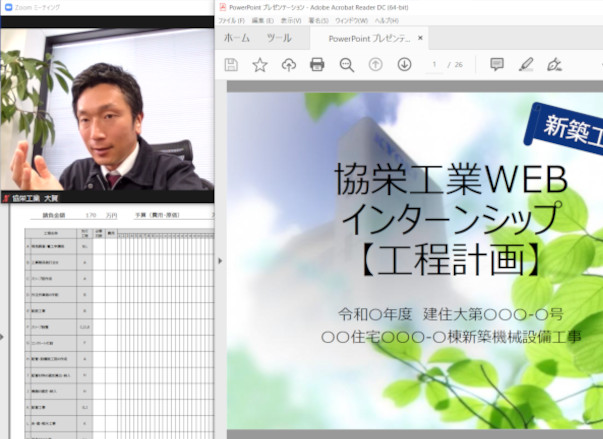Viewport: 603px width, 439px height.
Task: Click the 〇〇住宅 新築機械設備工事 text line
Action: pyautogui.click(x=451, y=337)
